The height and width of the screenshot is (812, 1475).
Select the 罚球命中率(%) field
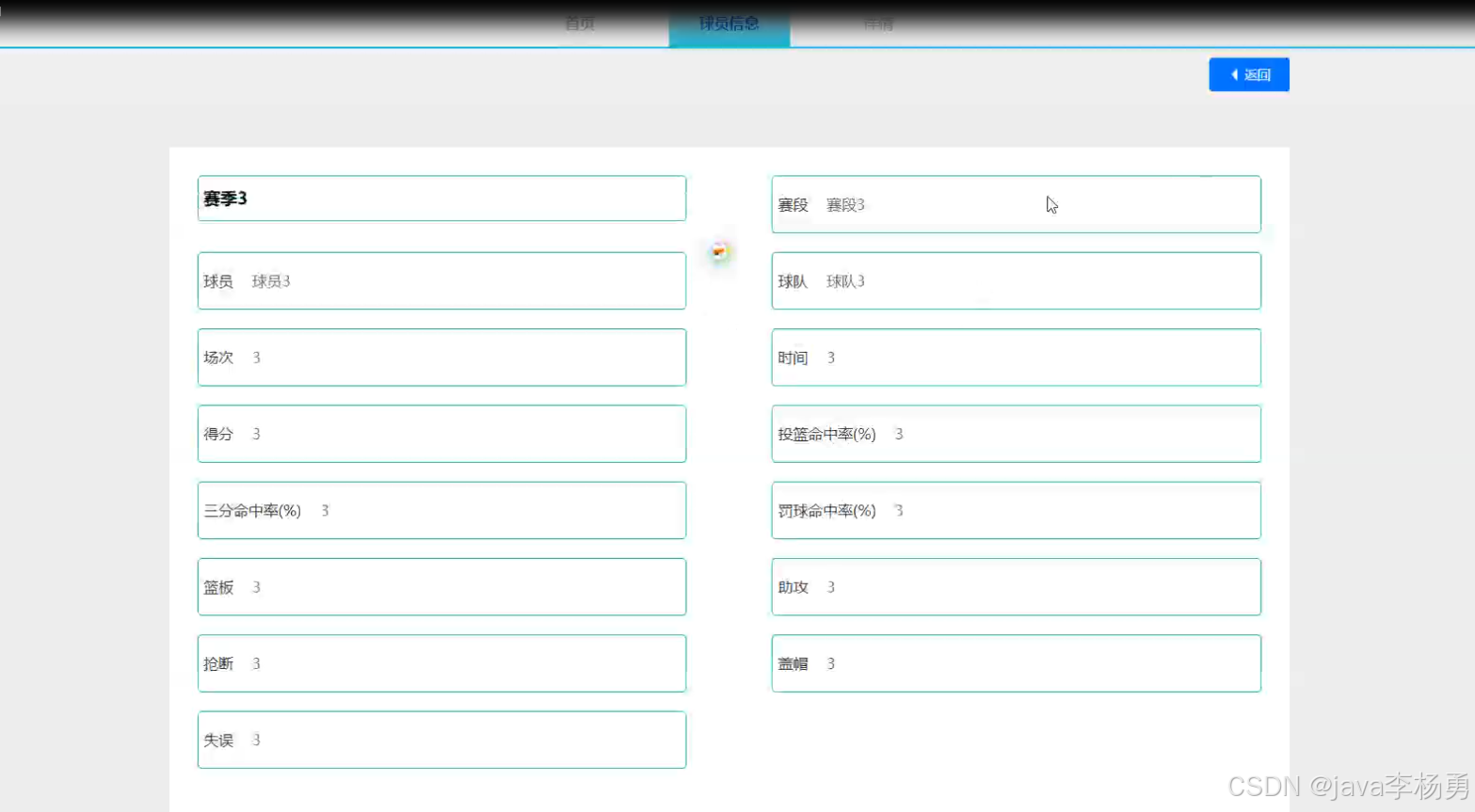1016,510
